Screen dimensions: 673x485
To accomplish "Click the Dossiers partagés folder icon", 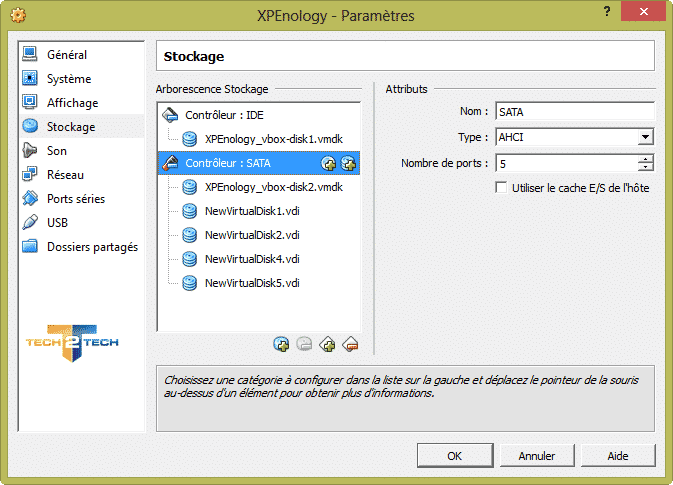I will 30,246.
